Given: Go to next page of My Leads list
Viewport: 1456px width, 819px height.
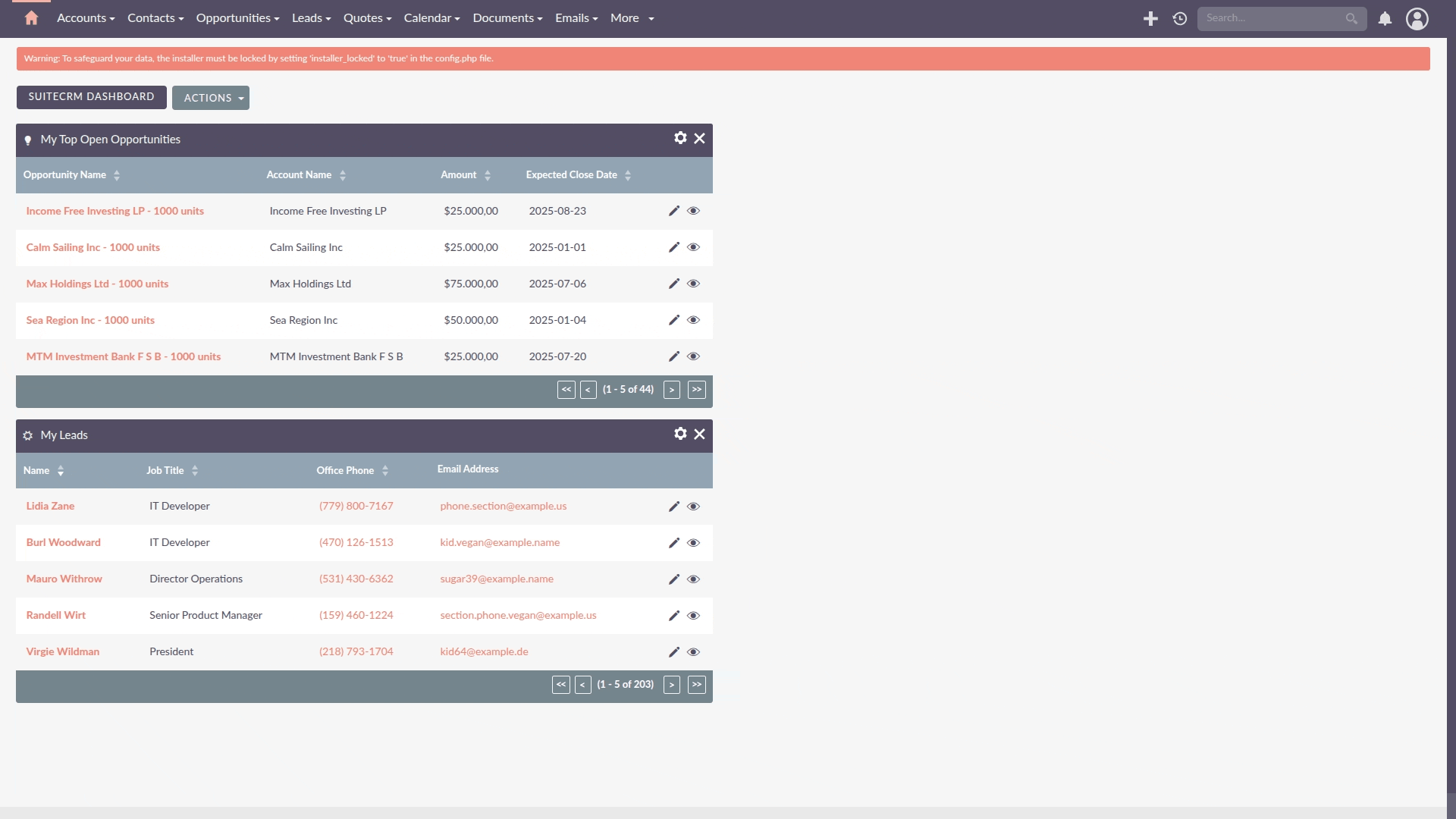Looking at the screenshot, I should point(672,684).
